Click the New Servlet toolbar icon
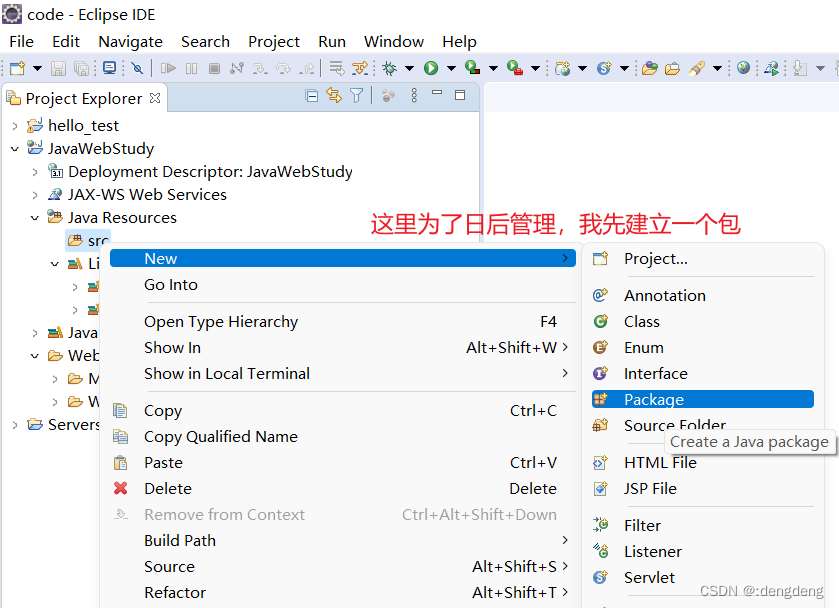This screenshot has height=608, width=839. click(x=604, y=68)
